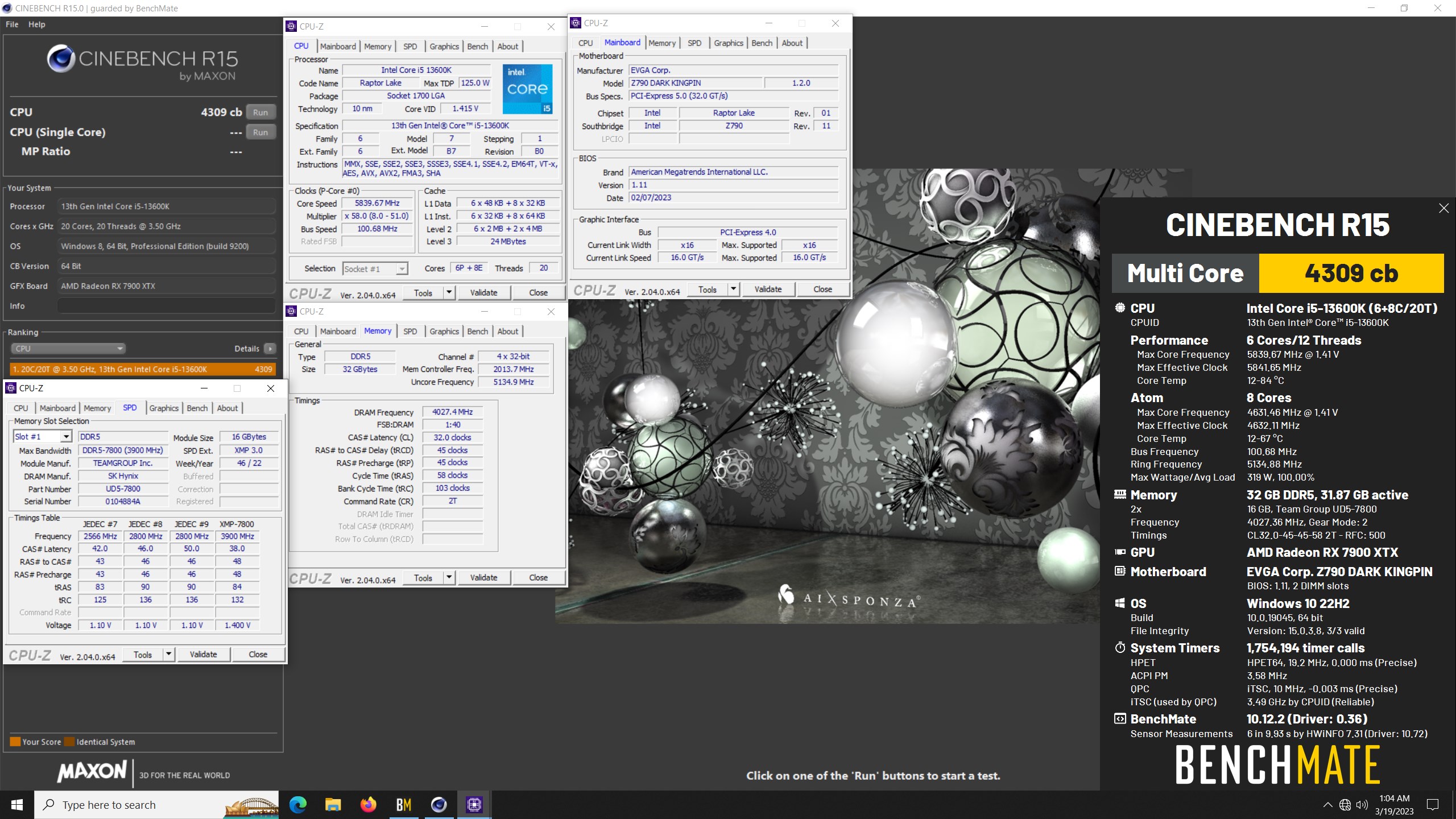1456x819 pixels.
Task: Click the 'AMD Radeon RX 7900 XTX' GFX Board field
Action: point(166,286)
